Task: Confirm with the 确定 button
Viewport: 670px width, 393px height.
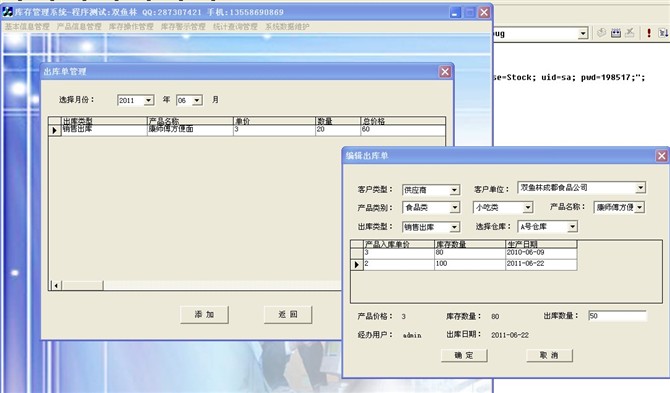Action: click(464, 355)
